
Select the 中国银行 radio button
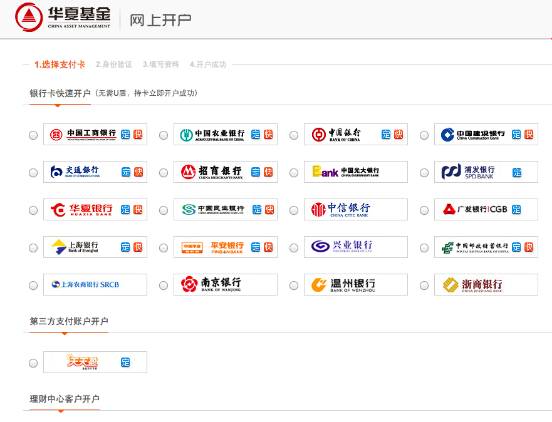(294, 135)
